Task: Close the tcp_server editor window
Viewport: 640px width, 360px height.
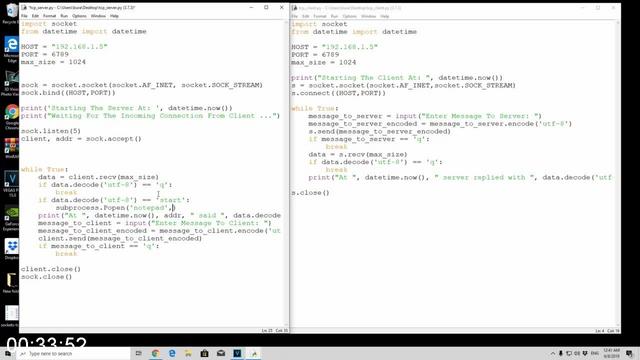Action: click(x=282, y=7)
